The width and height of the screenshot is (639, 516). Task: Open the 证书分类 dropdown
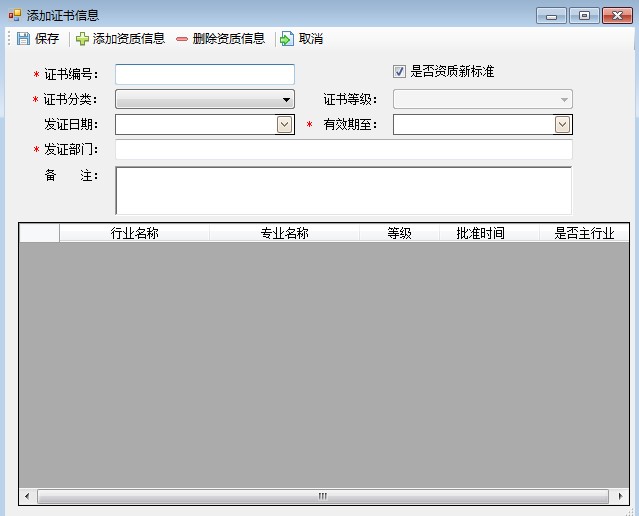[x=286, y=100]
